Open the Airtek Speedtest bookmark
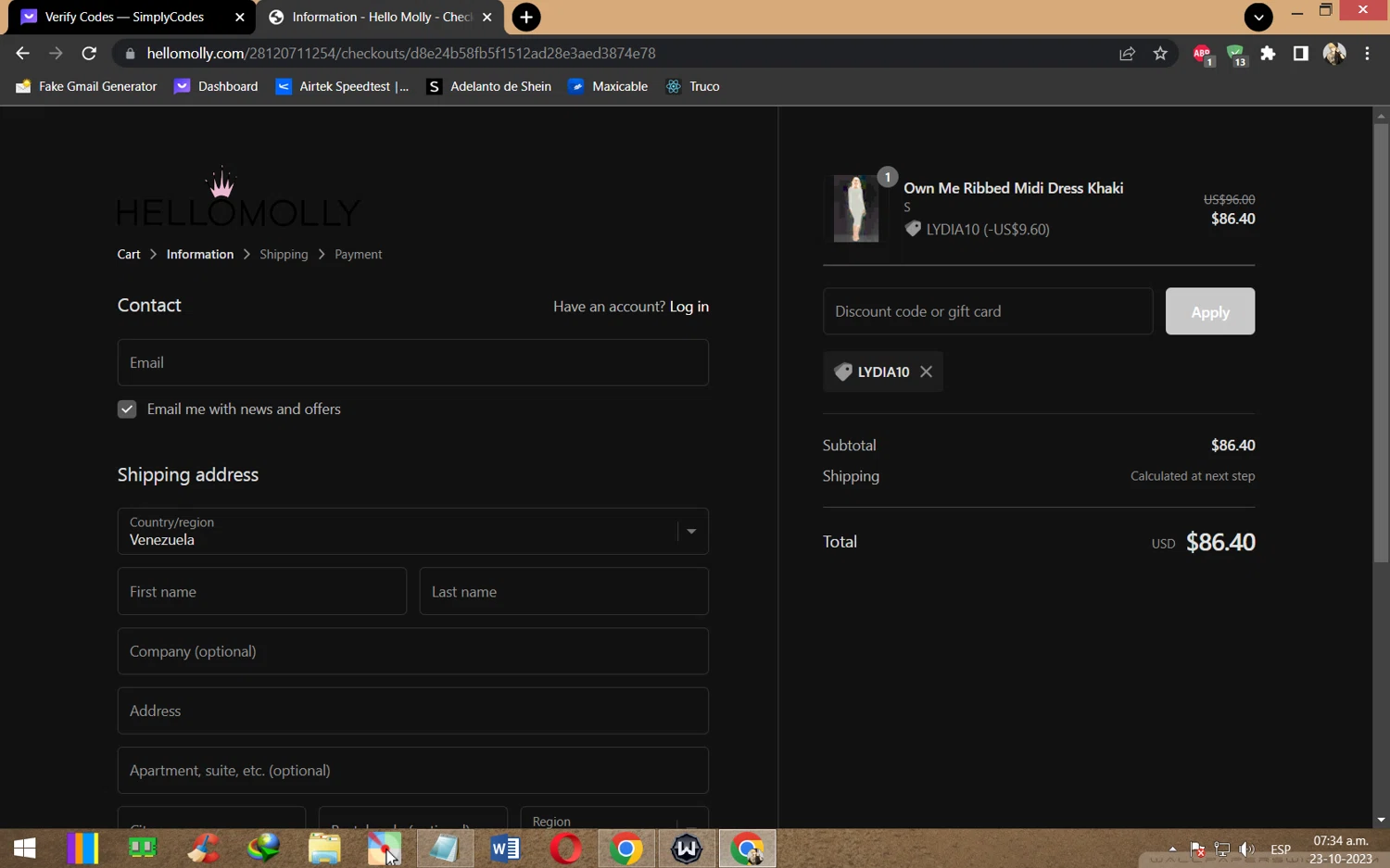Image resolution: width=1390 pixels, height=868 pixels. (x=343, y=86)
